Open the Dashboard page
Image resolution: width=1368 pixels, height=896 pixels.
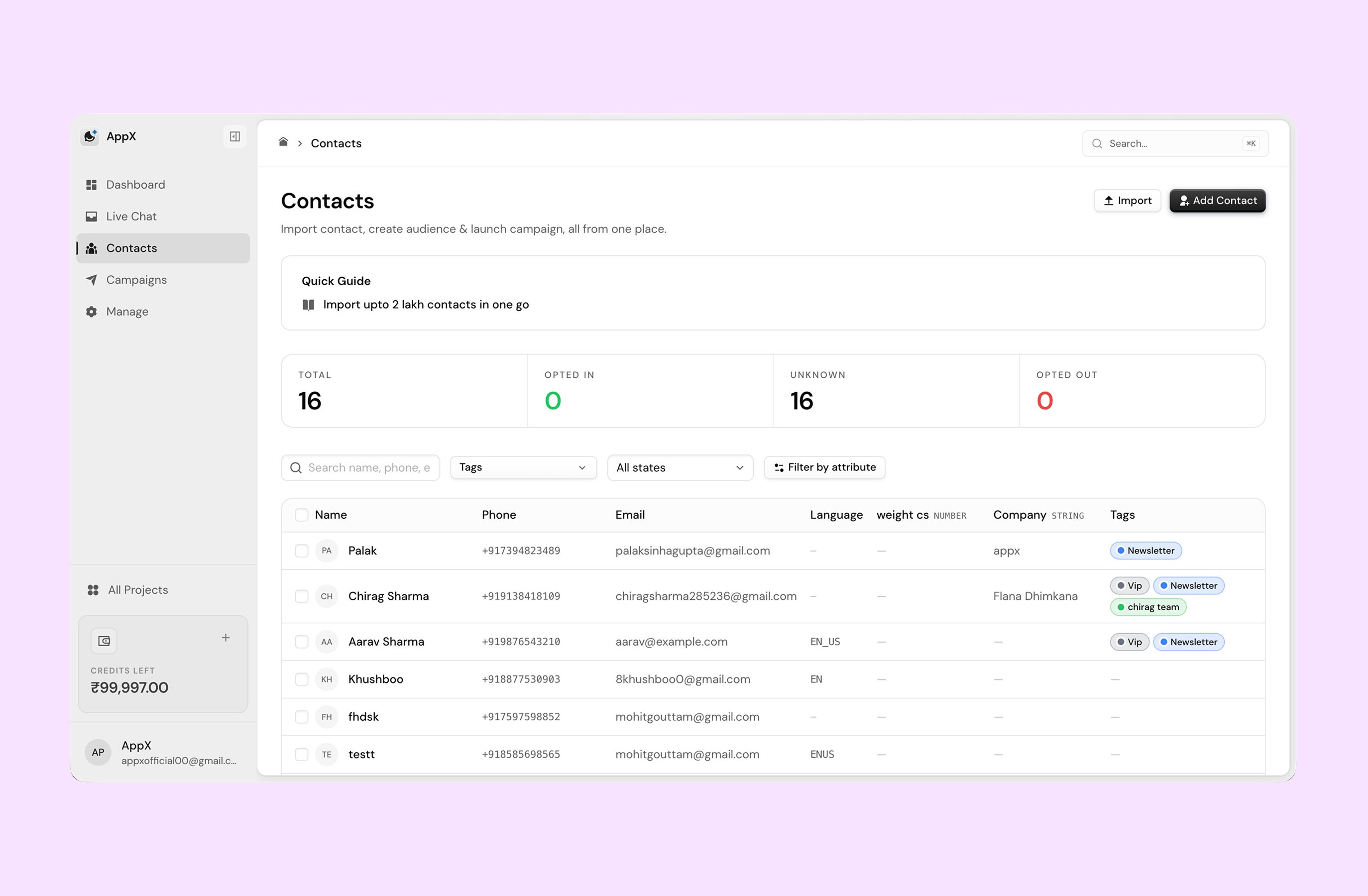163,185
